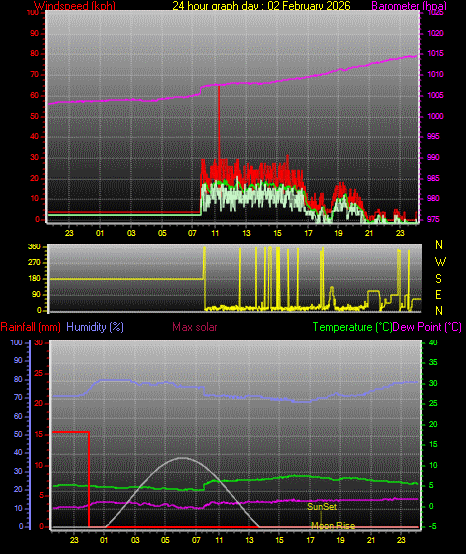The height and width of the screenshot is (554, 466).
Task: Click the 360 wind direction axis value
Action: point(34,247)
